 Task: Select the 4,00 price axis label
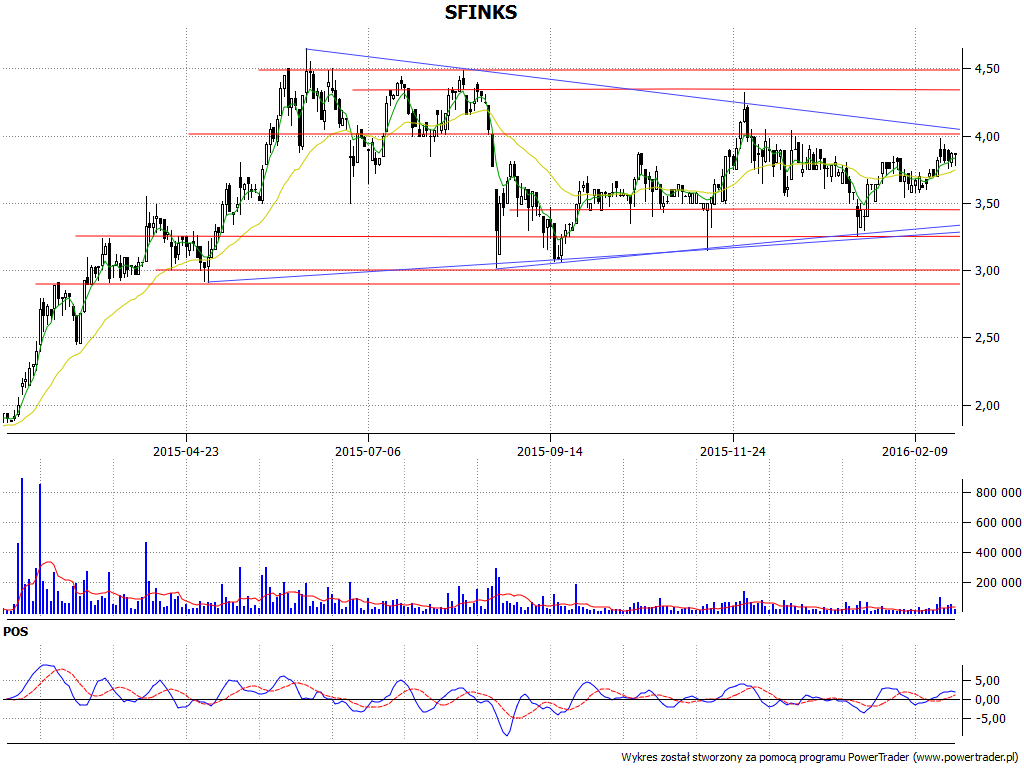(x=986, y=136)
